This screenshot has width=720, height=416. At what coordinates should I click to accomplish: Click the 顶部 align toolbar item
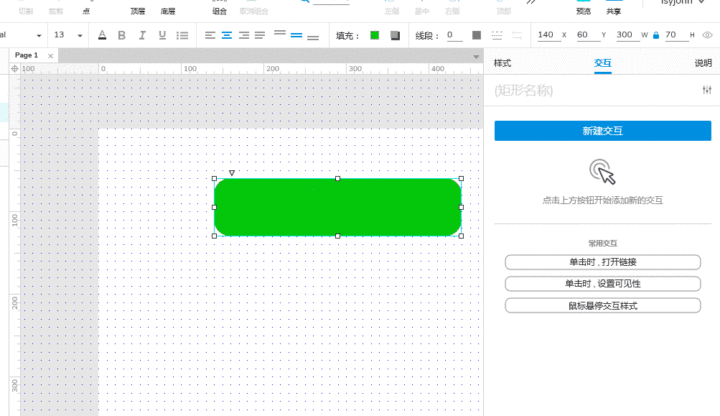coord(504,11)
